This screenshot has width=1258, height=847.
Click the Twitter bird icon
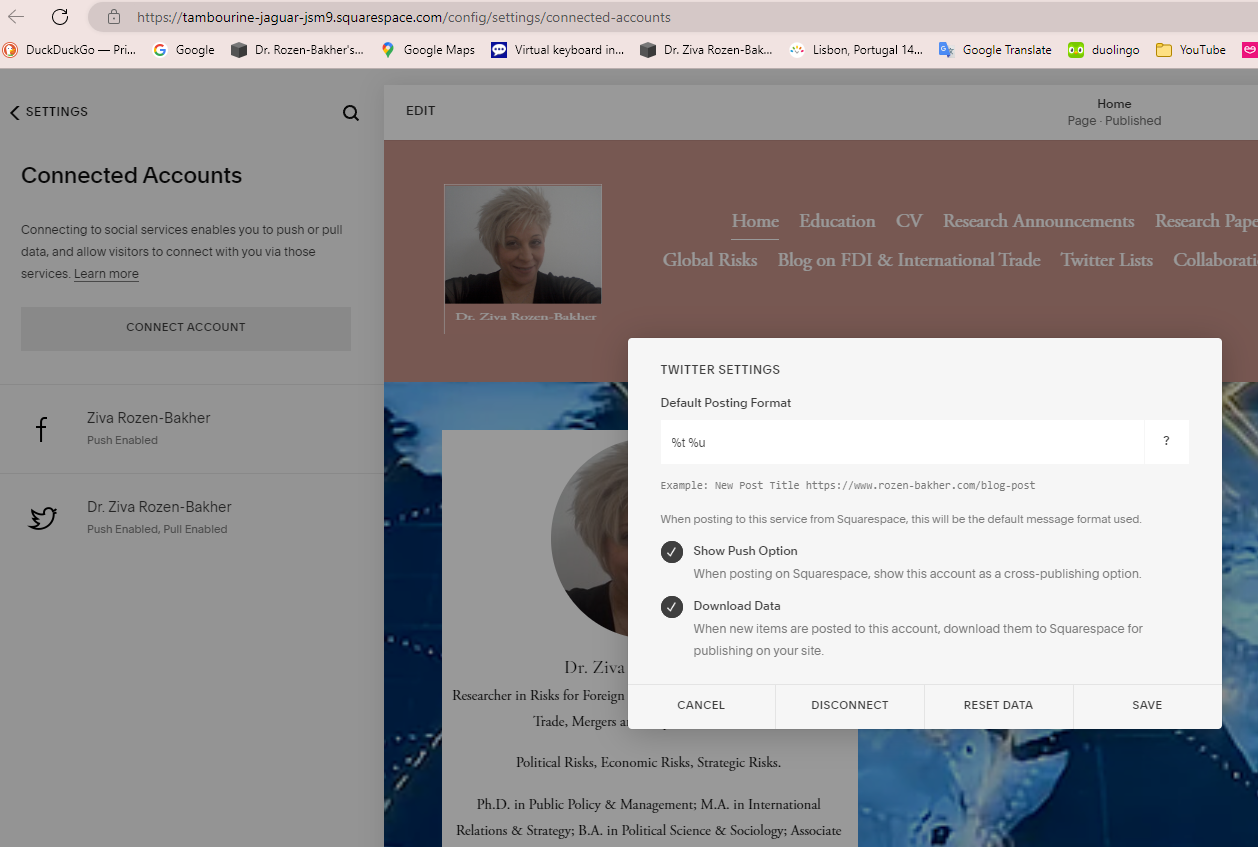coord(42,518)
